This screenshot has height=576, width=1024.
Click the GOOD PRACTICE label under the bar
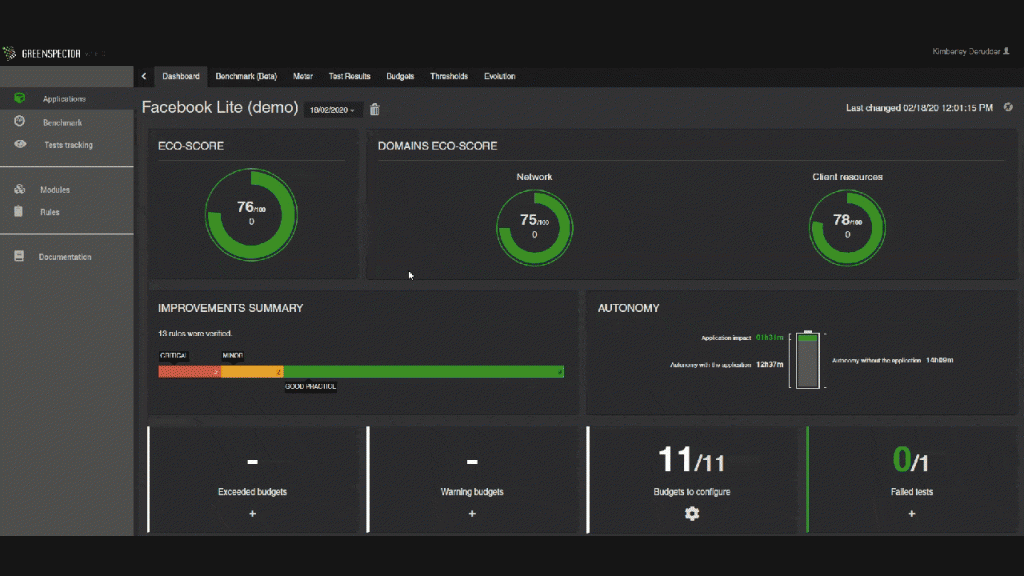310,387
